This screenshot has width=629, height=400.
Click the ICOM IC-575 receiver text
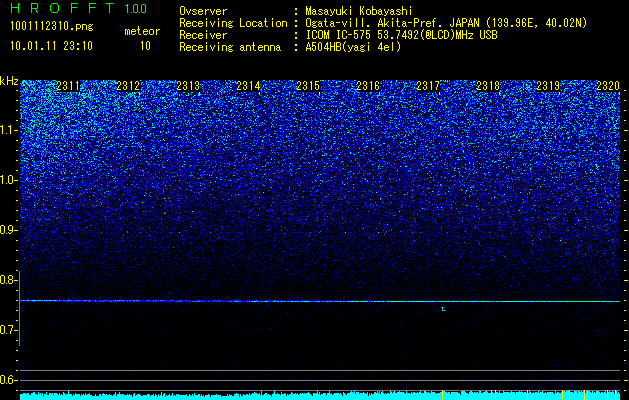(401, 36)
